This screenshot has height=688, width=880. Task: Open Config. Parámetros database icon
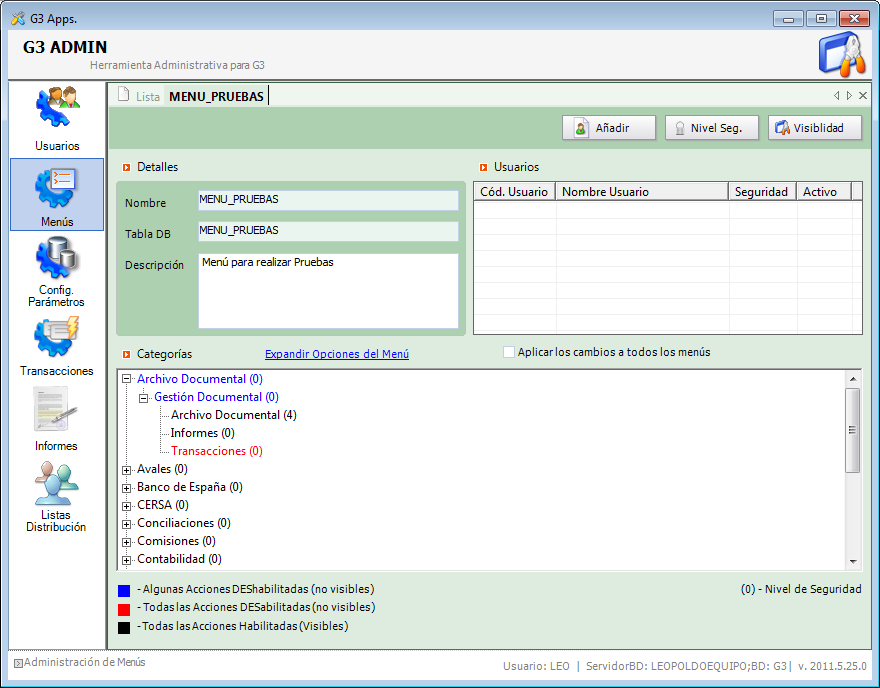coord(57,260)
